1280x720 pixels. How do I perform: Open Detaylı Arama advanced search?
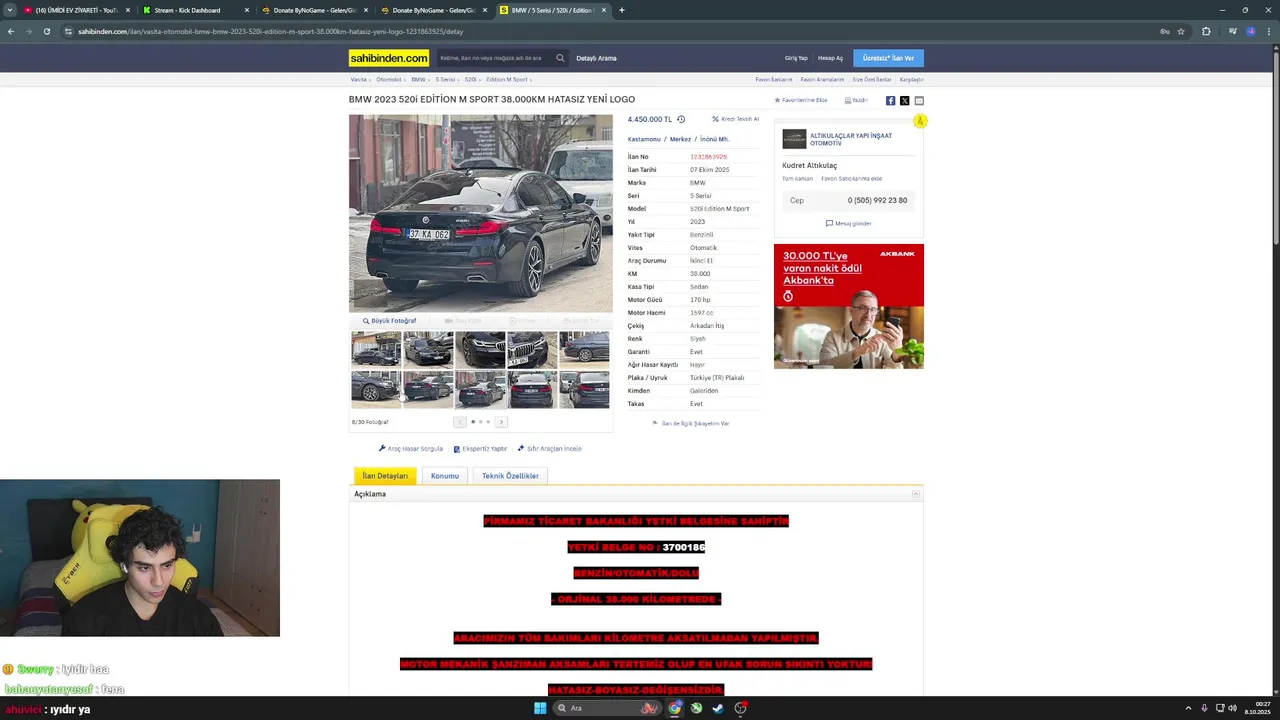click(x=596, y=58)
